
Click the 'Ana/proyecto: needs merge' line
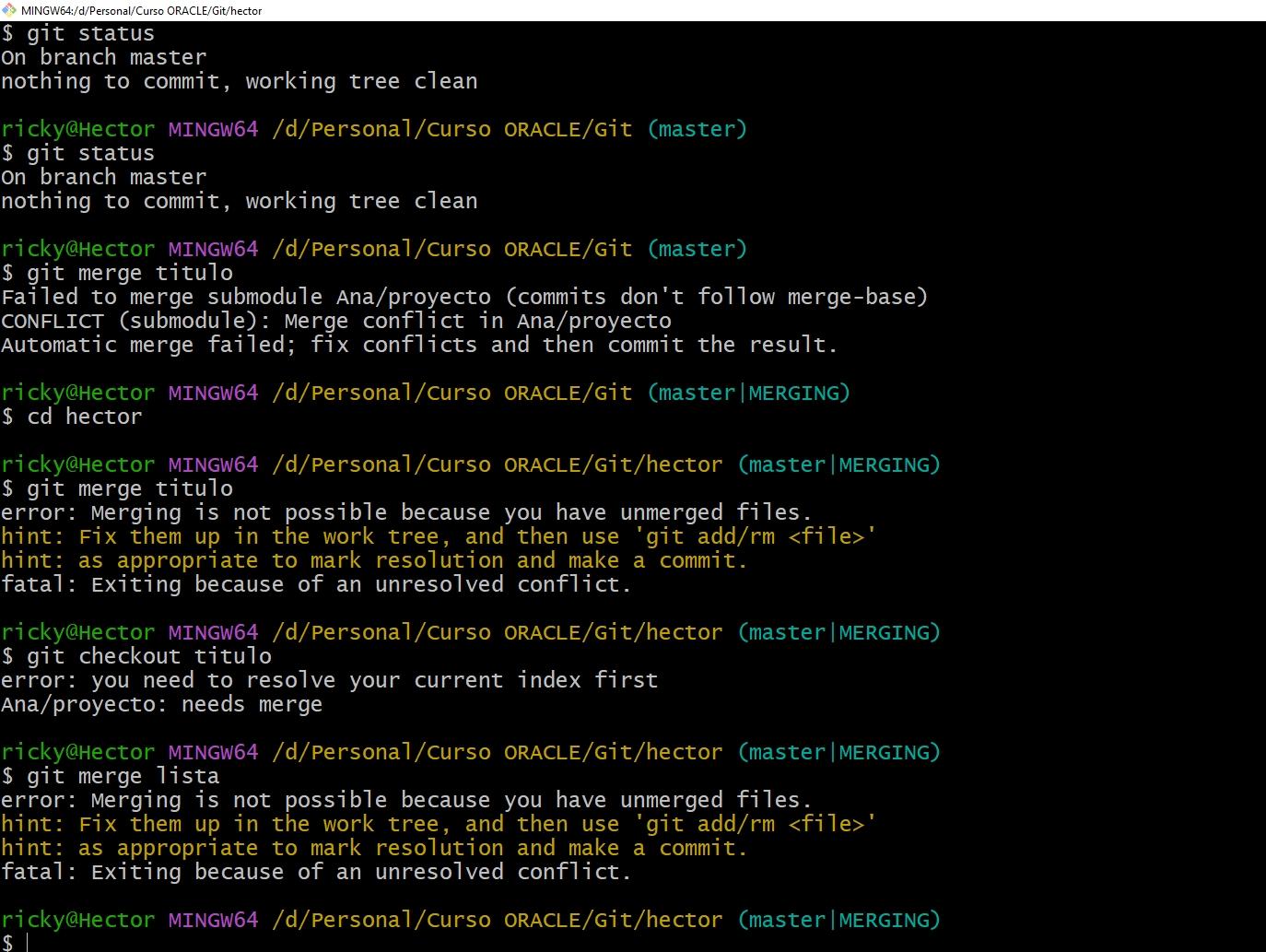pos(162,704)
